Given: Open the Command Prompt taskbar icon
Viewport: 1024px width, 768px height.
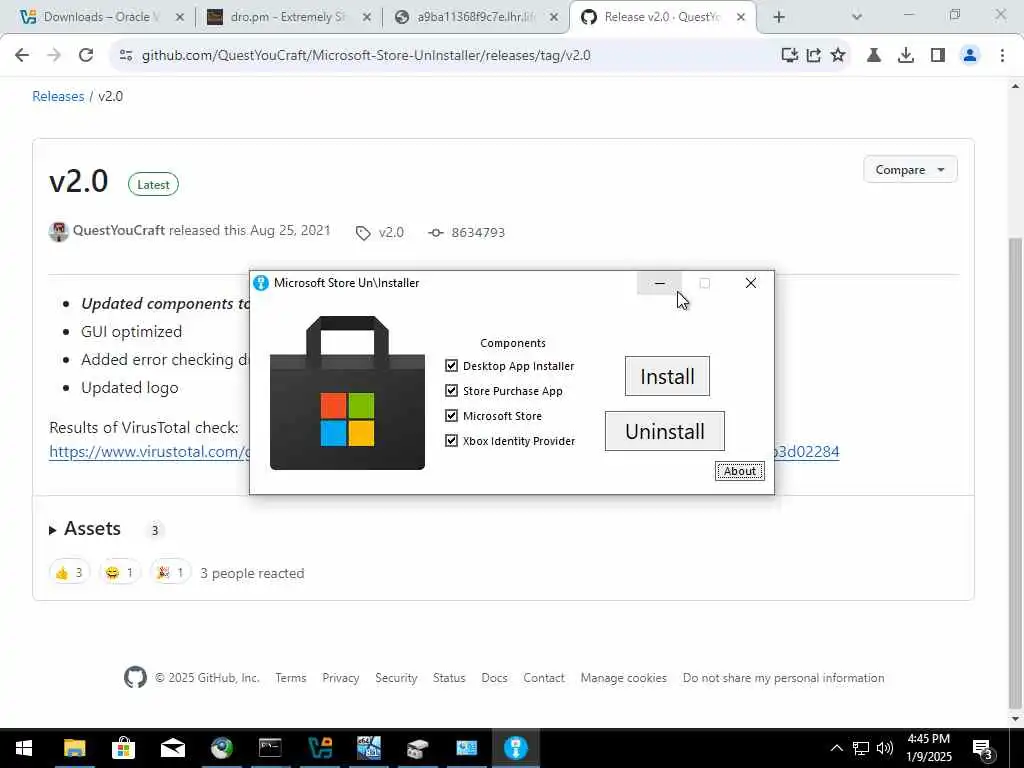Looking at the screenshot, I should point(270,748).
